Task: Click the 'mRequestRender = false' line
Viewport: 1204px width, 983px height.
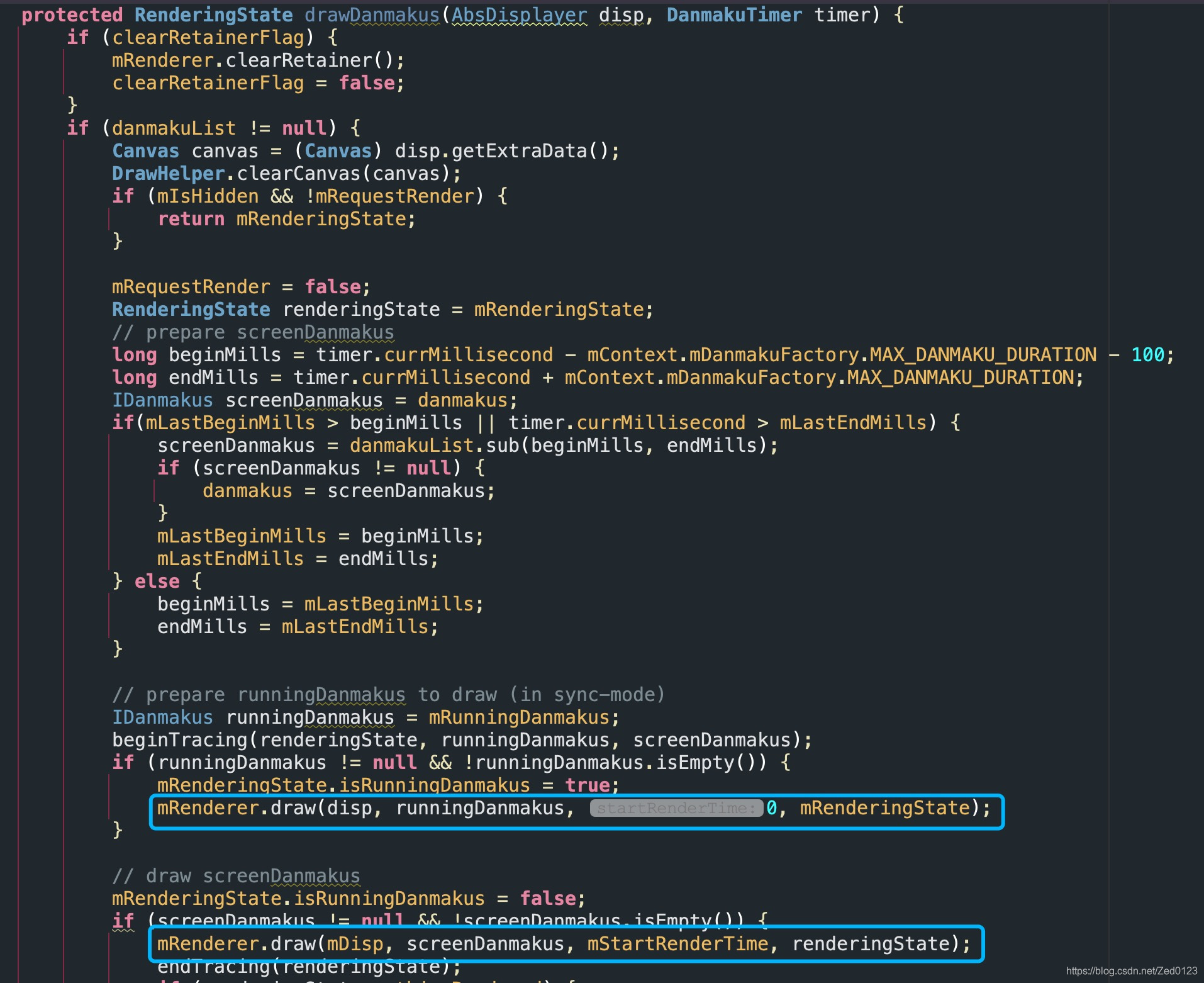Action: (x=241, y=287)
